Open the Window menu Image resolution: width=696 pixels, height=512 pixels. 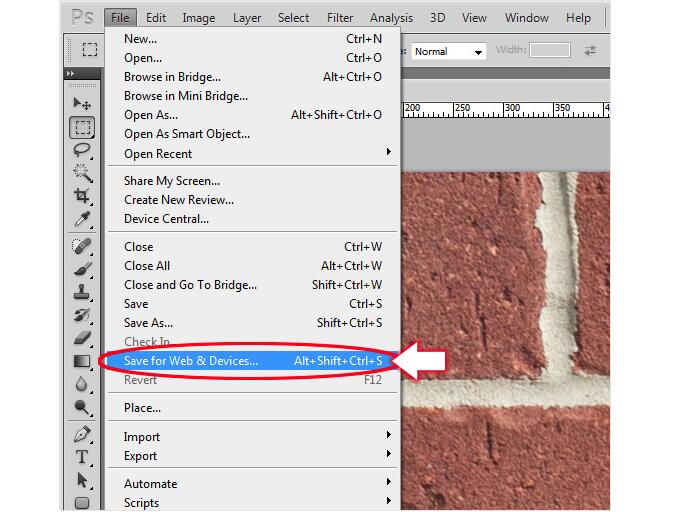526,18
